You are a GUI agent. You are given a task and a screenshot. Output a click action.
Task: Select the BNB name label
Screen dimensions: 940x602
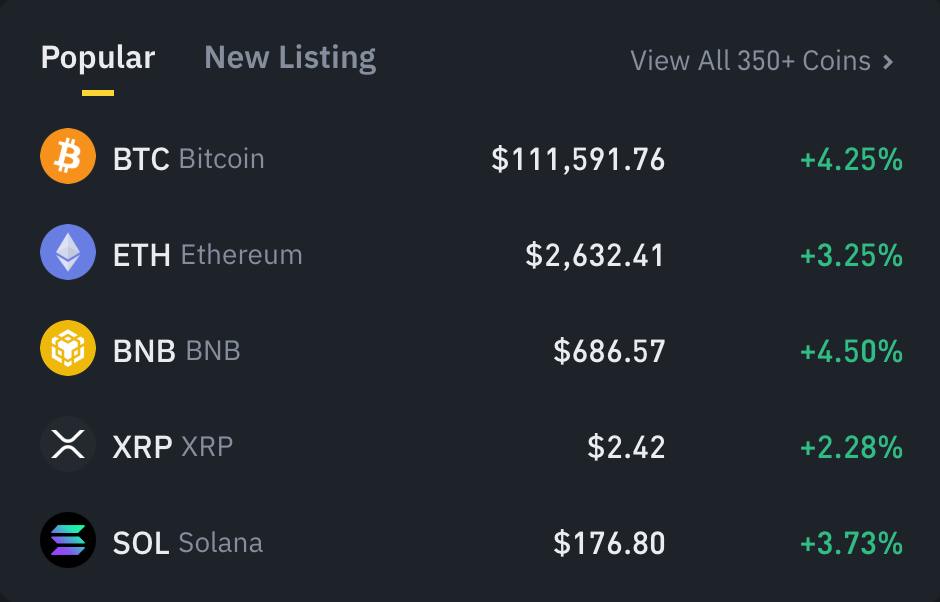click(176, 351)
